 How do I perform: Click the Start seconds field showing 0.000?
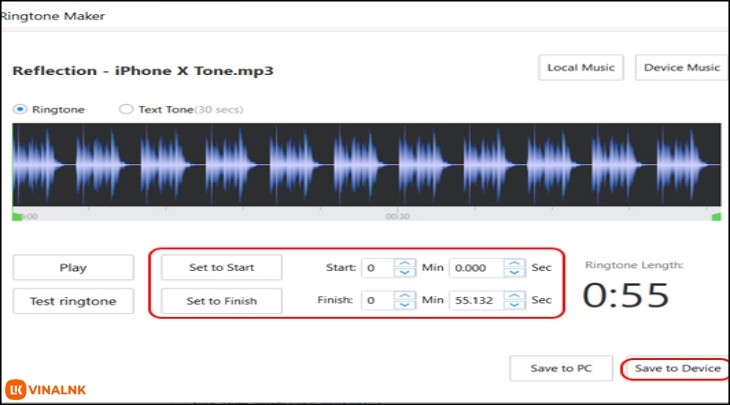pyautogui.click(x=475, y=268)
